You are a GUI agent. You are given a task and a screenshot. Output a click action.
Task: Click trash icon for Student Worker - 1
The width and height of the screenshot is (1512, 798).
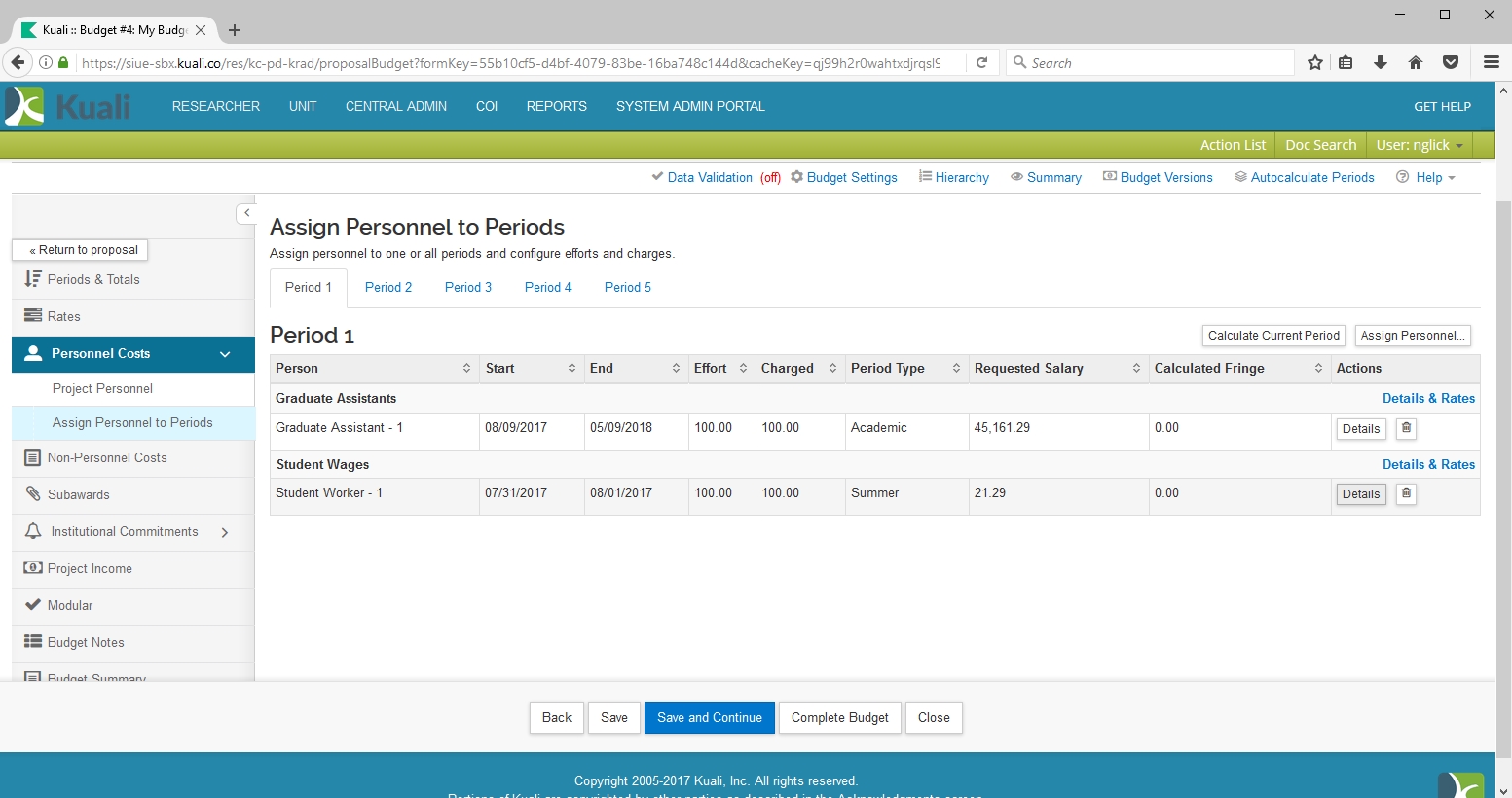(x=1406, y=493)
